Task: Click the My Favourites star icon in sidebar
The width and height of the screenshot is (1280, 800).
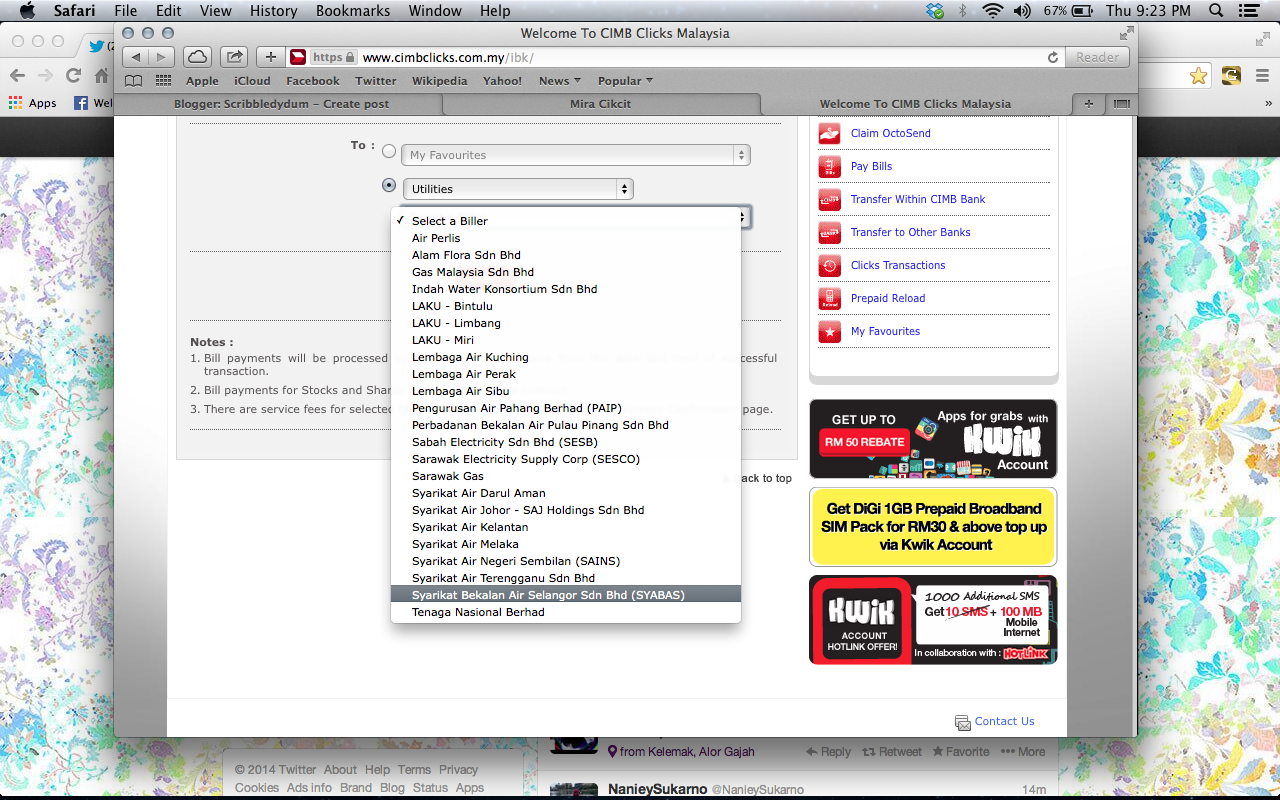Action: 829,332
